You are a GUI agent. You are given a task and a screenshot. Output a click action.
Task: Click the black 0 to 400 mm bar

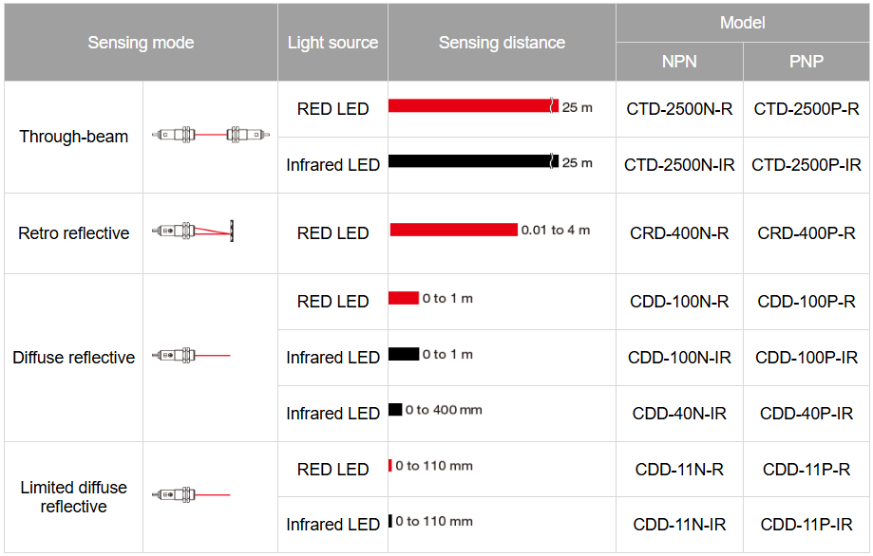(395, 409)
